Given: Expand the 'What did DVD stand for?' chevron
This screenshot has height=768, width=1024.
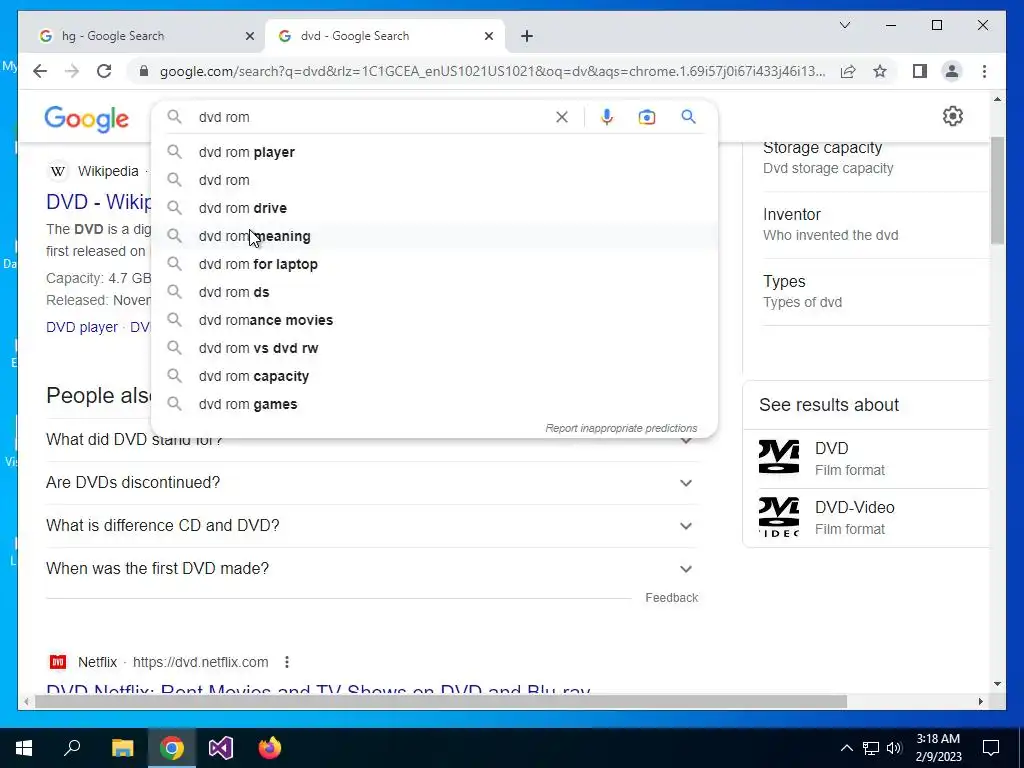Looking at the screenshot, I should (686, 441).
